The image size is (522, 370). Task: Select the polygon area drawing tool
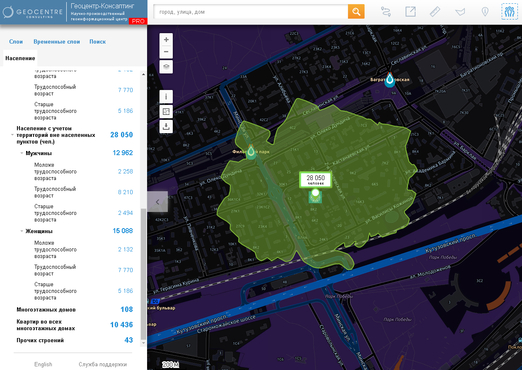tap(460, 12)
